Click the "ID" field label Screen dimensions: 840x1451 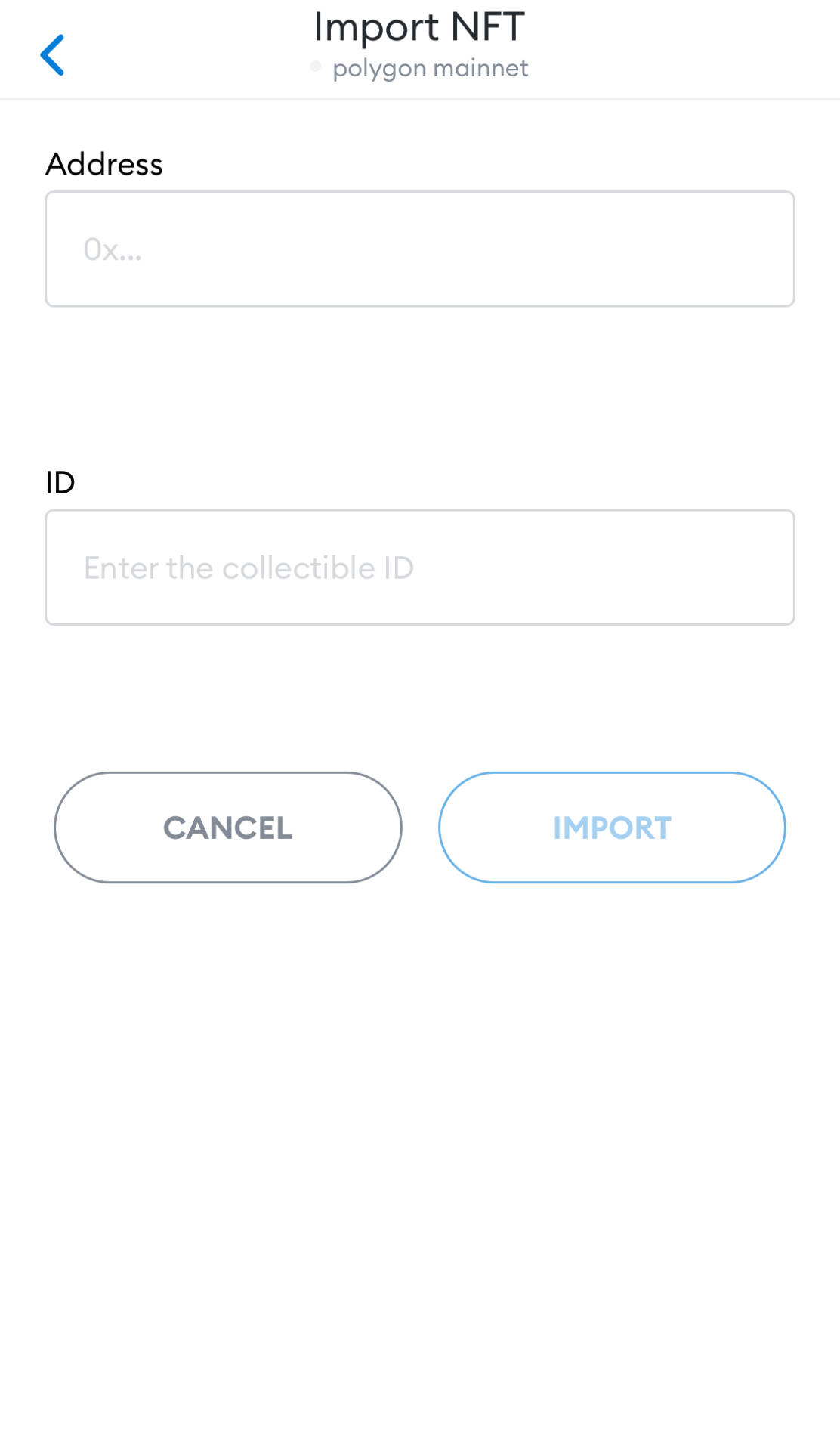(60, 482)
